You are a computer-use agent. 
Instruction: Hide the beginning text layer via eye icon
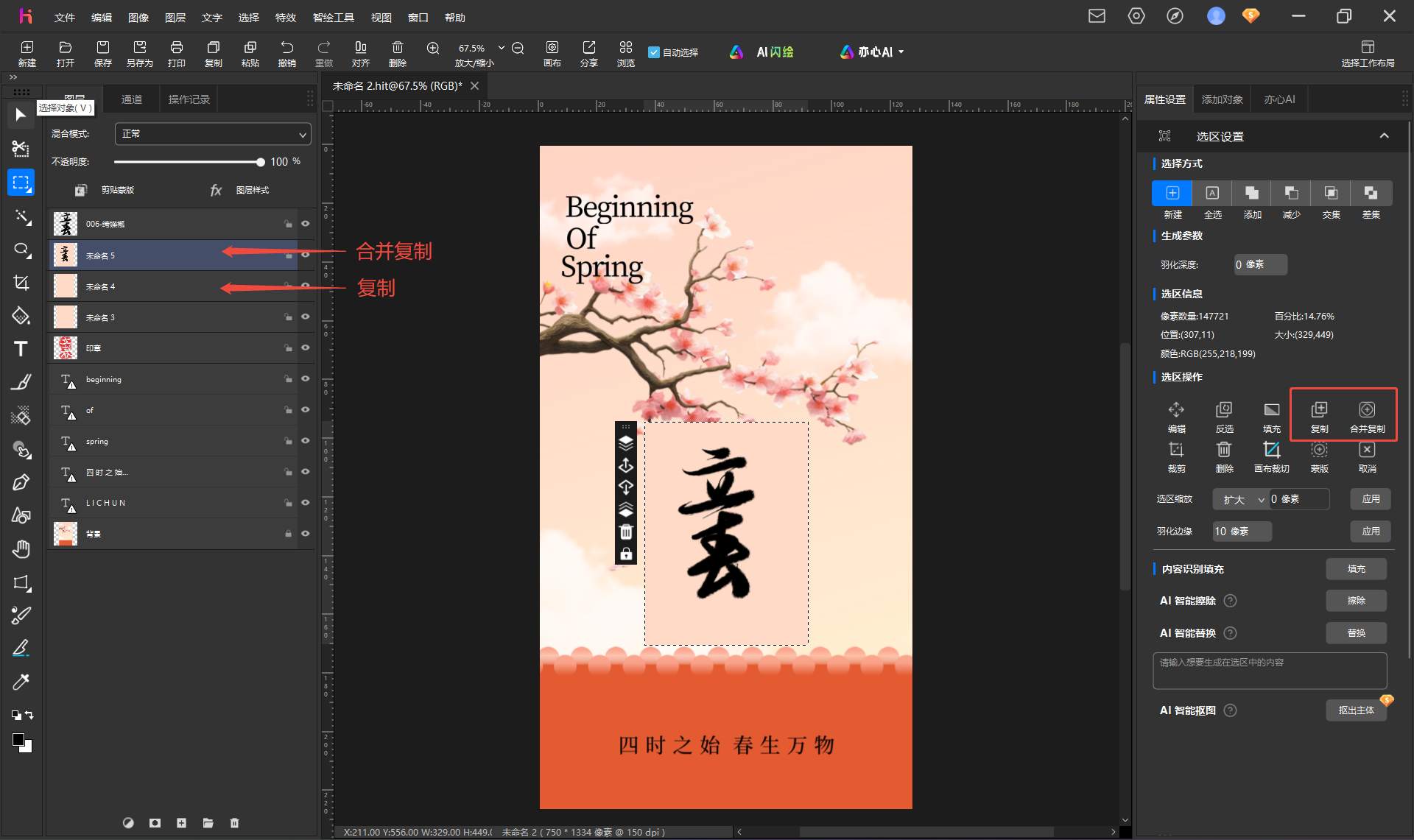click(305, 378)
